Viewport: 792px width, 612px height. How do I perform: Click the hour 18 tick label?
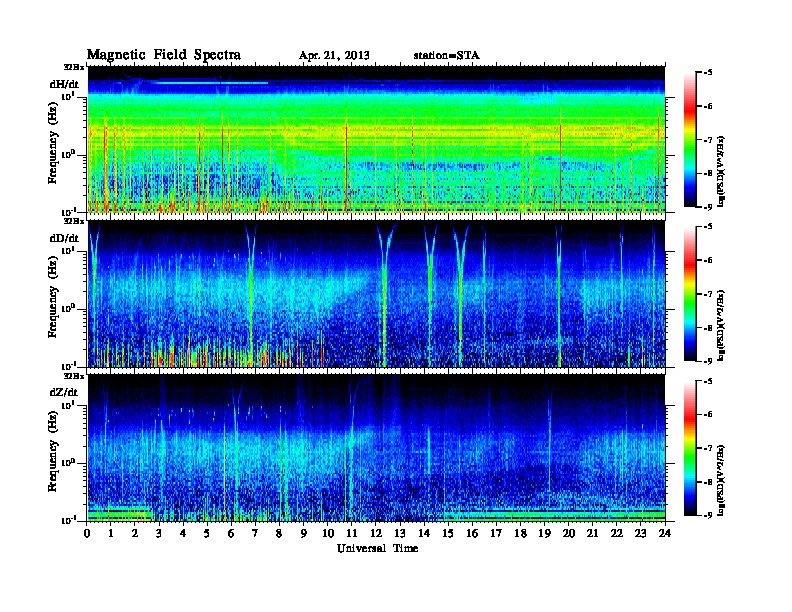[x=521, y=533]
